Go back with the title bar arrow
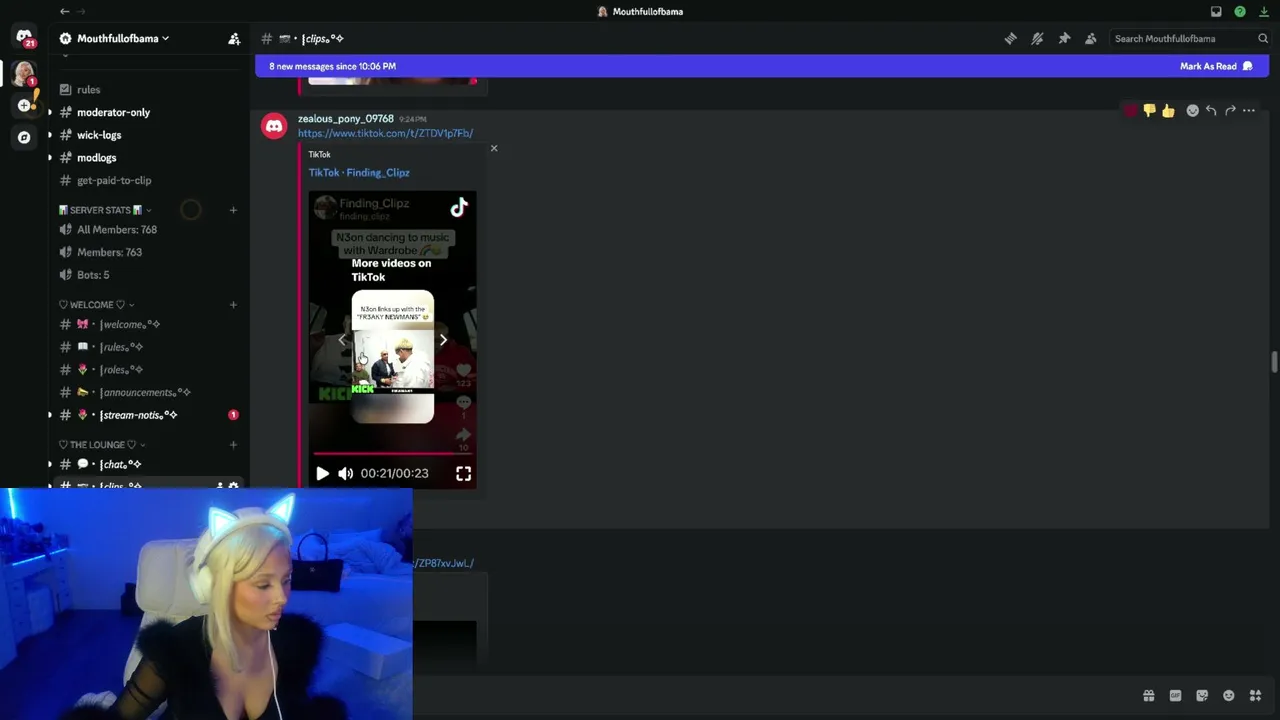1280x720 pixels. [64, 12]
